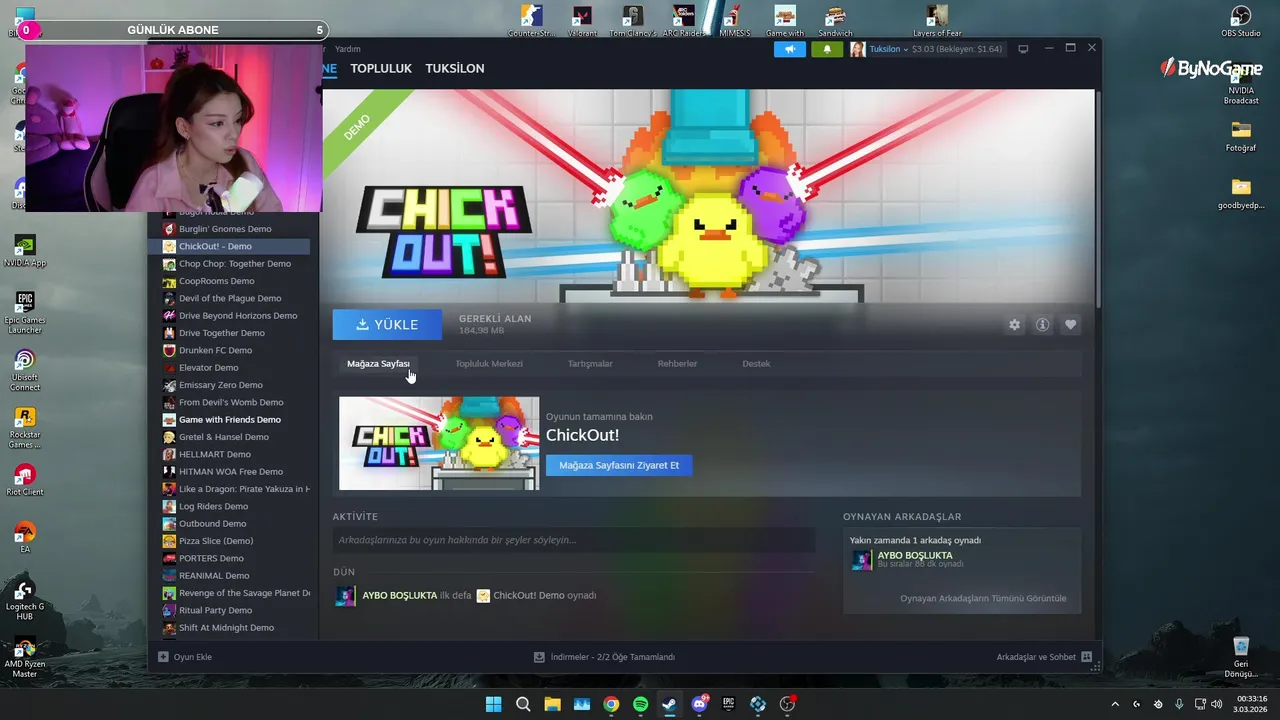Open Tom Clancy's desktop shortcut

click(632, 20)
